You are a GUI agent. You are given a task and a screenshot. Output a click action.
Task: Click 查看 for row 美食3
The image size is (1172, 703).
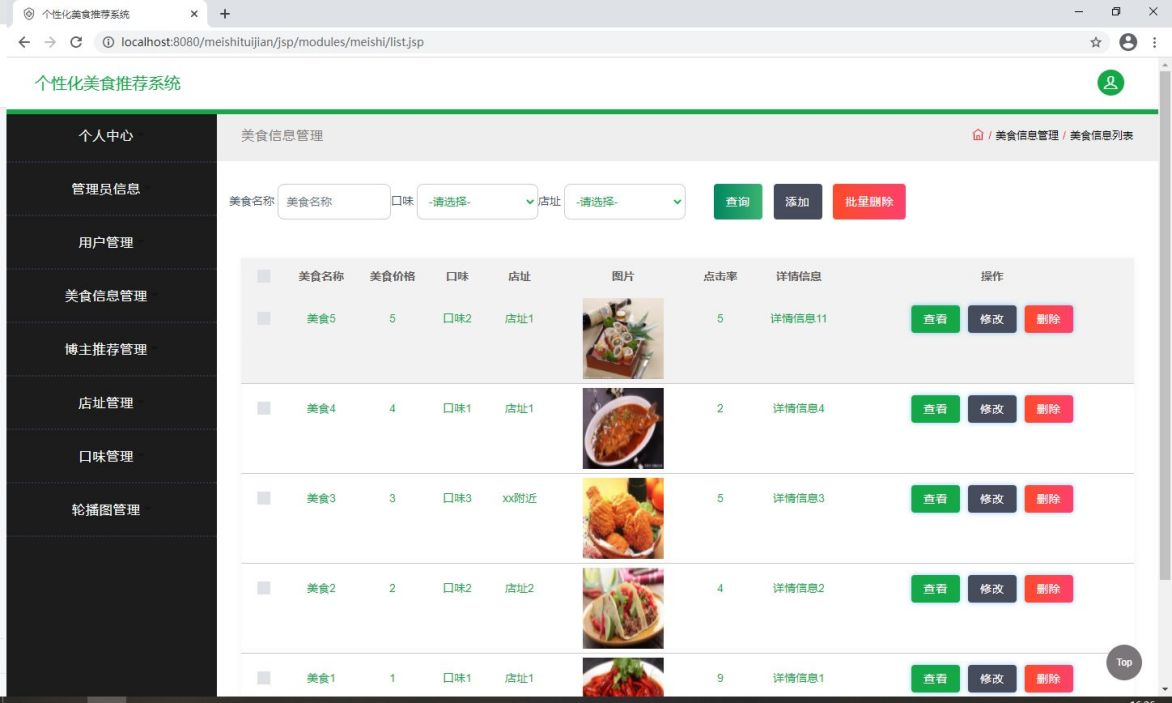tap(935, 499)
